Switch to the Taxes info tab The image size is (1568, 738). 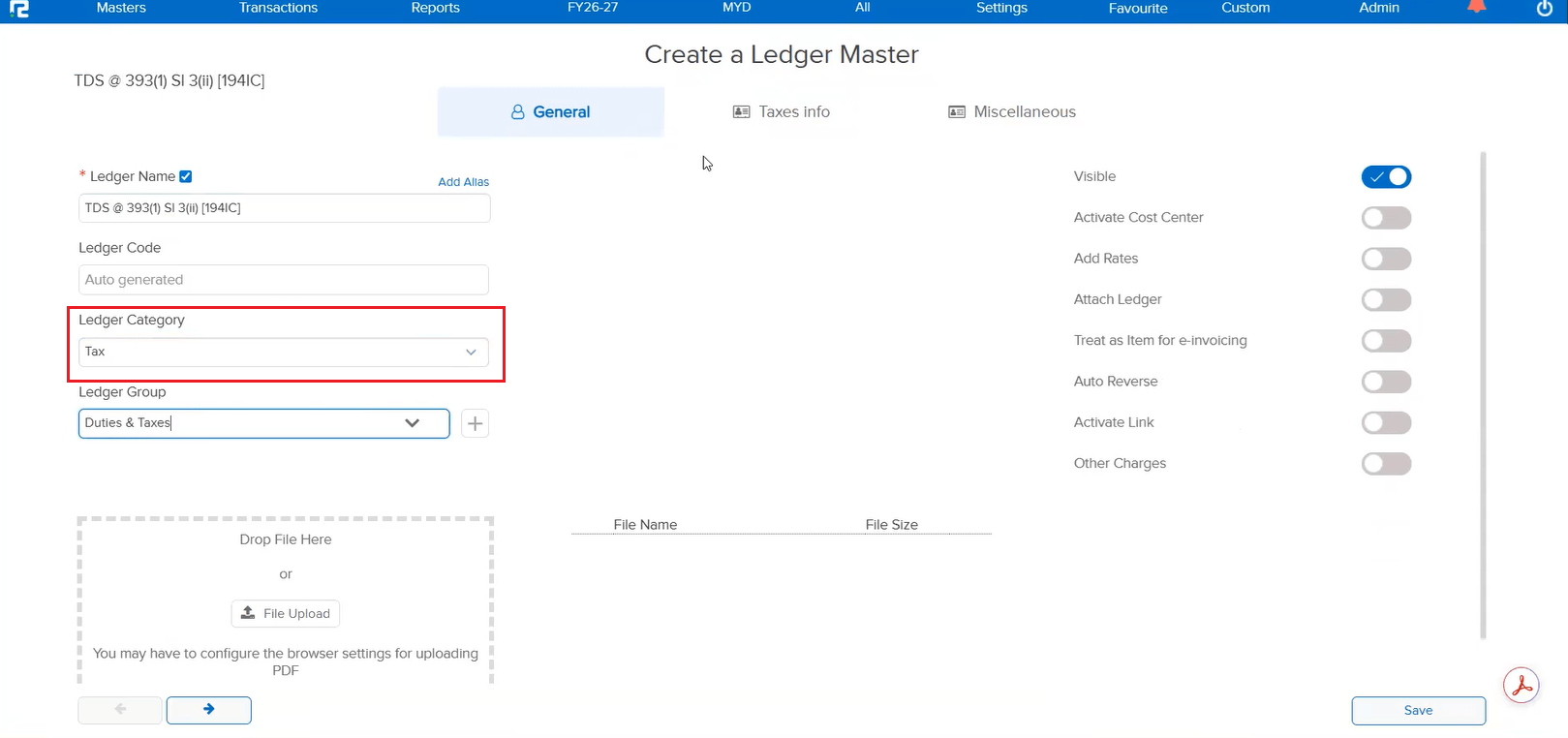(x=782, y=112)
